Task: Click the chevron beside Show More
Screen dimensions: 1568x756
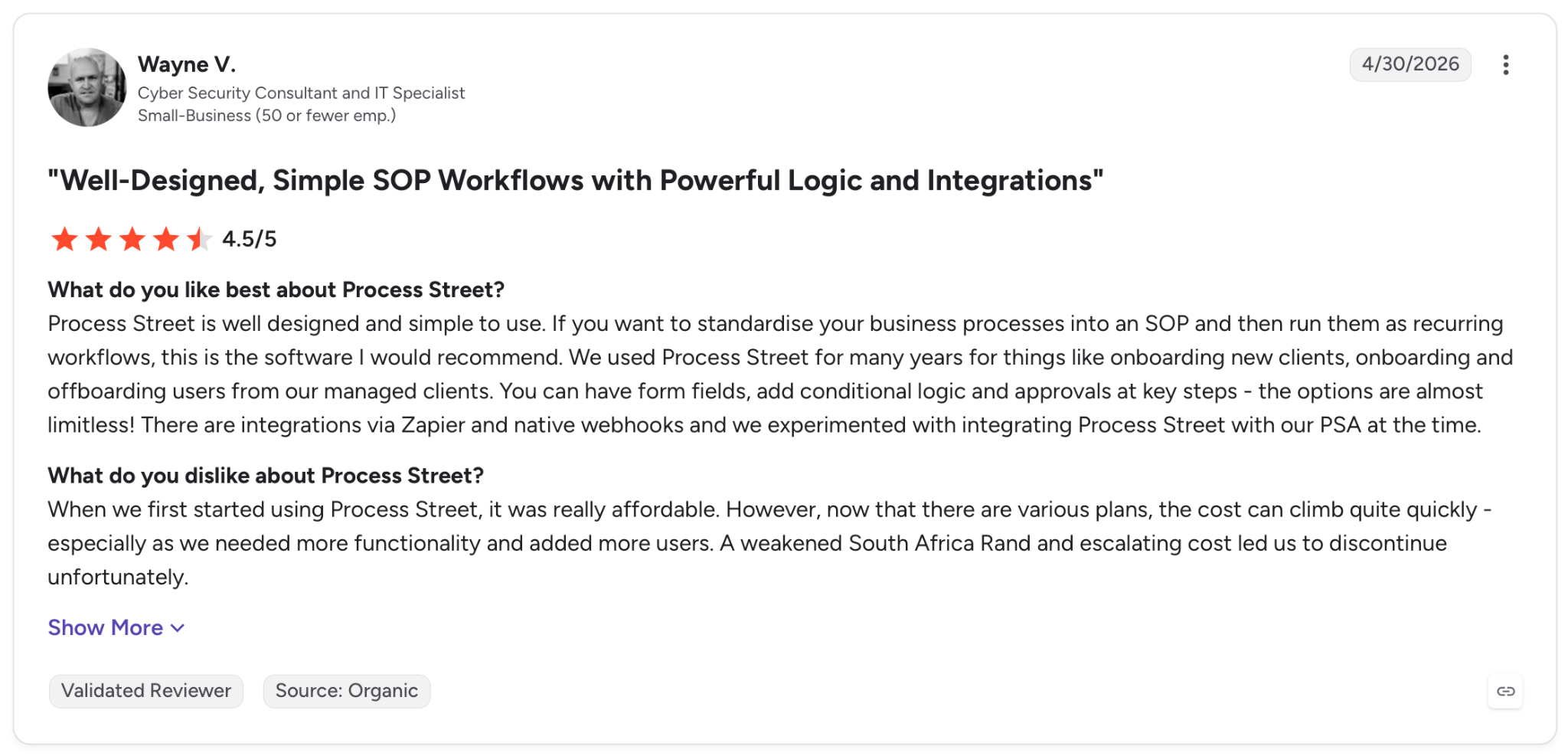Action: [x=178, y=628]
